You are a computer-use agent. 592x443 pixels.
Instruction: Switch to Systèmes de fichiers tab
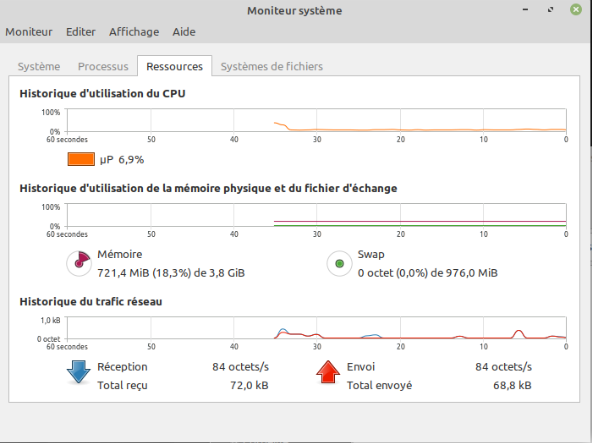pyautogui.click(x=271, y=66)
